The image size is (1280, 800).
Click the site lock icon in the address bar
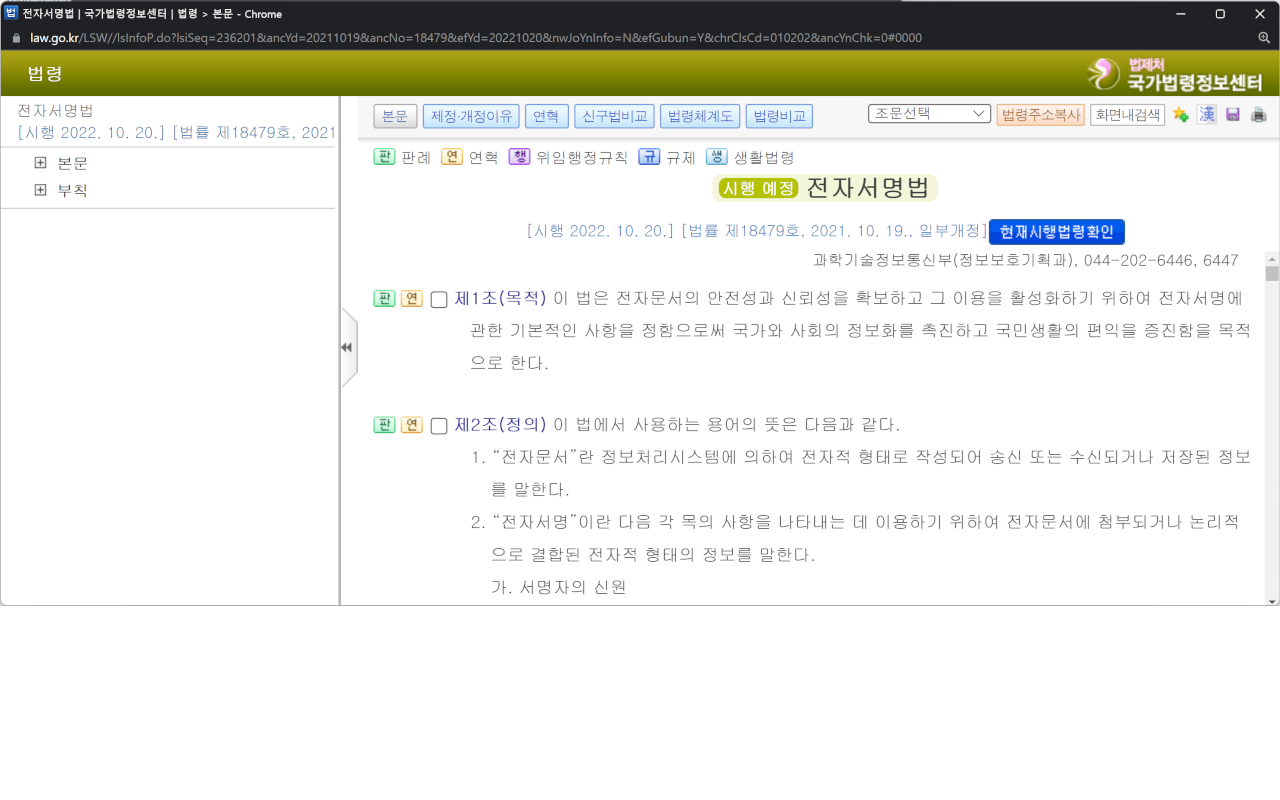pyautogui.click(x=15, y=38)
